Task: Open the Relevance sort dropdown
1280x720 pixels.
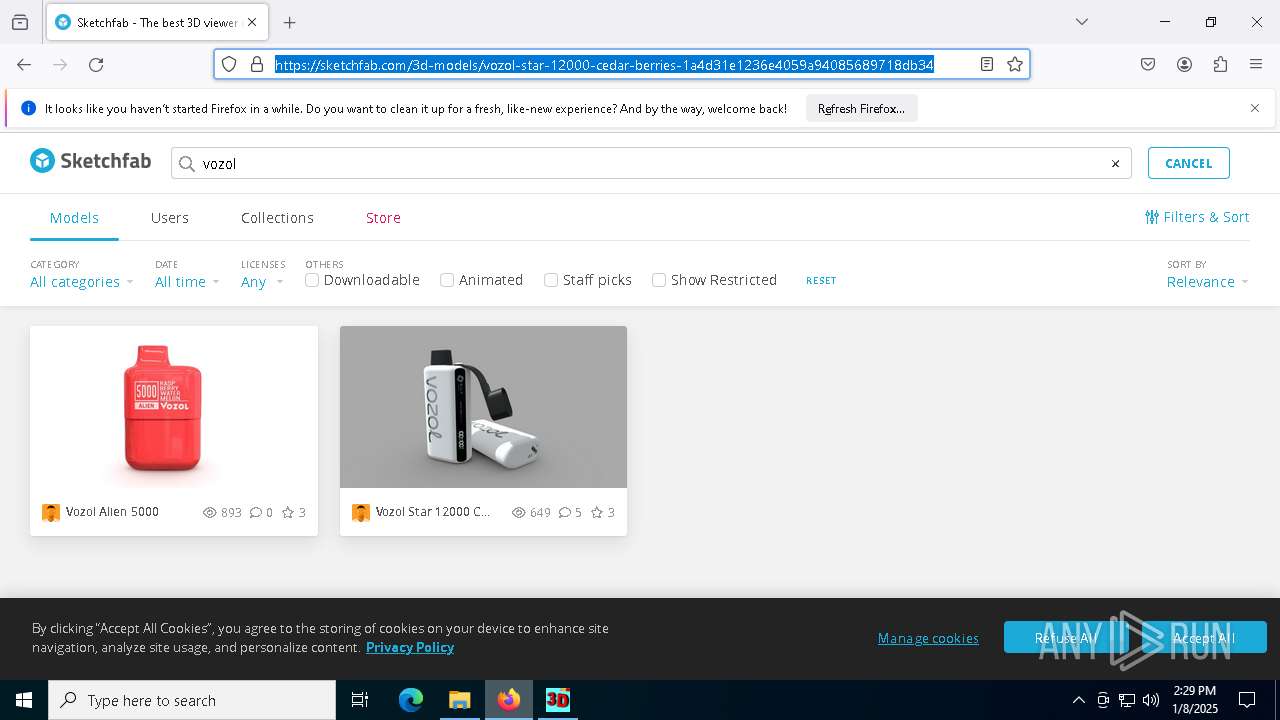Action: click(1207, 282)
